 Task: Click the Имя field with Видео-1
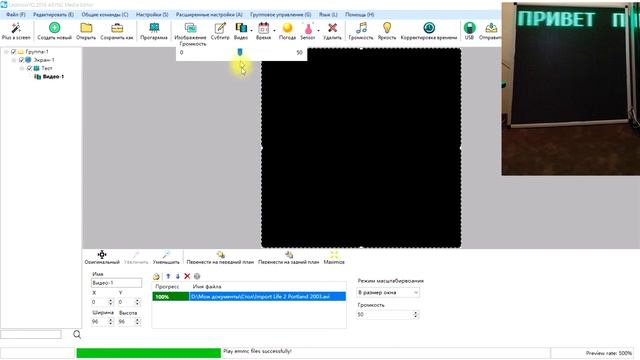coord(116,283)
